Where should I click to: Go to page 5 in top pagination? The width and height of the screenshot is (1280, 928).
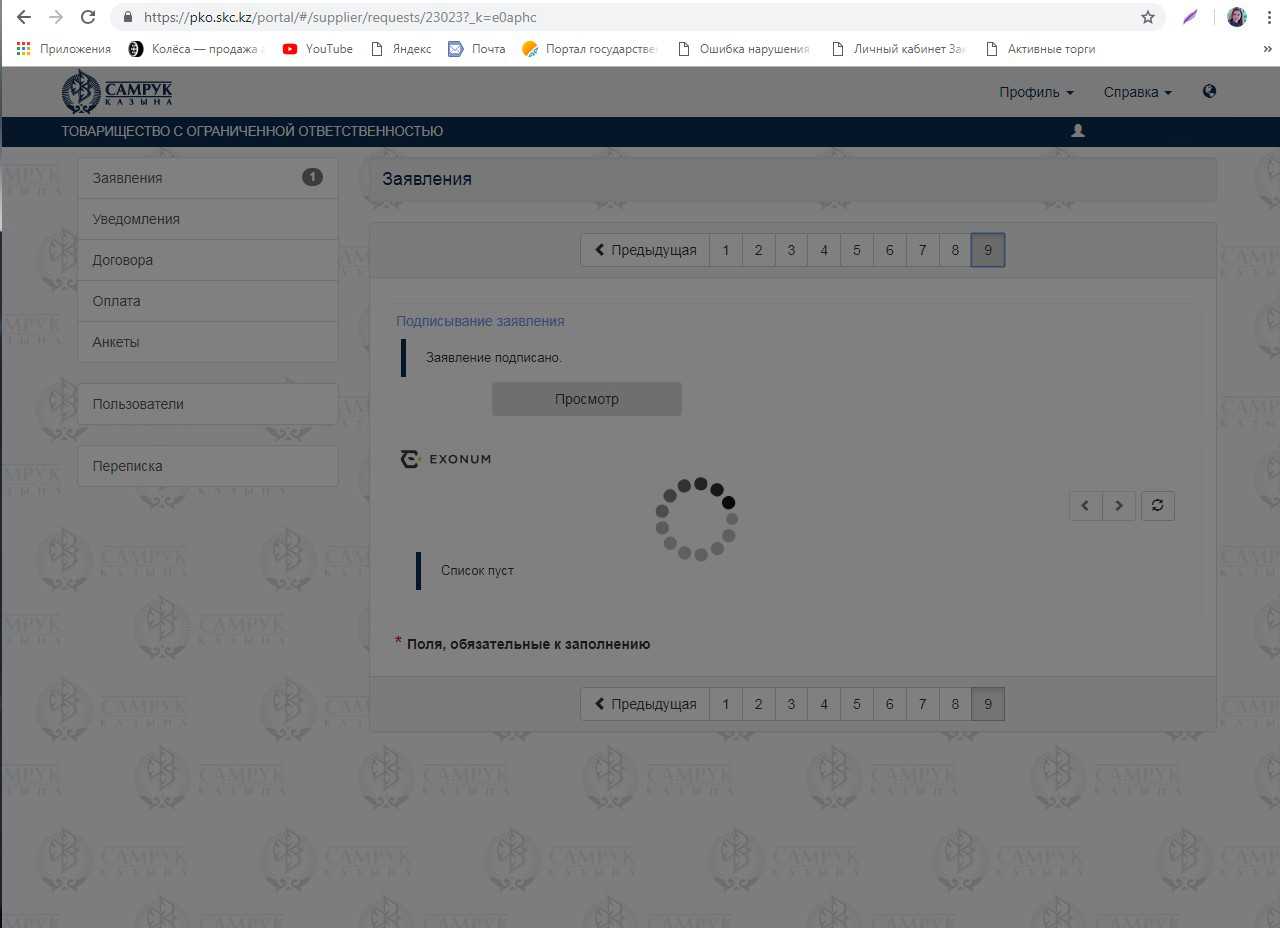coord(856,250)
